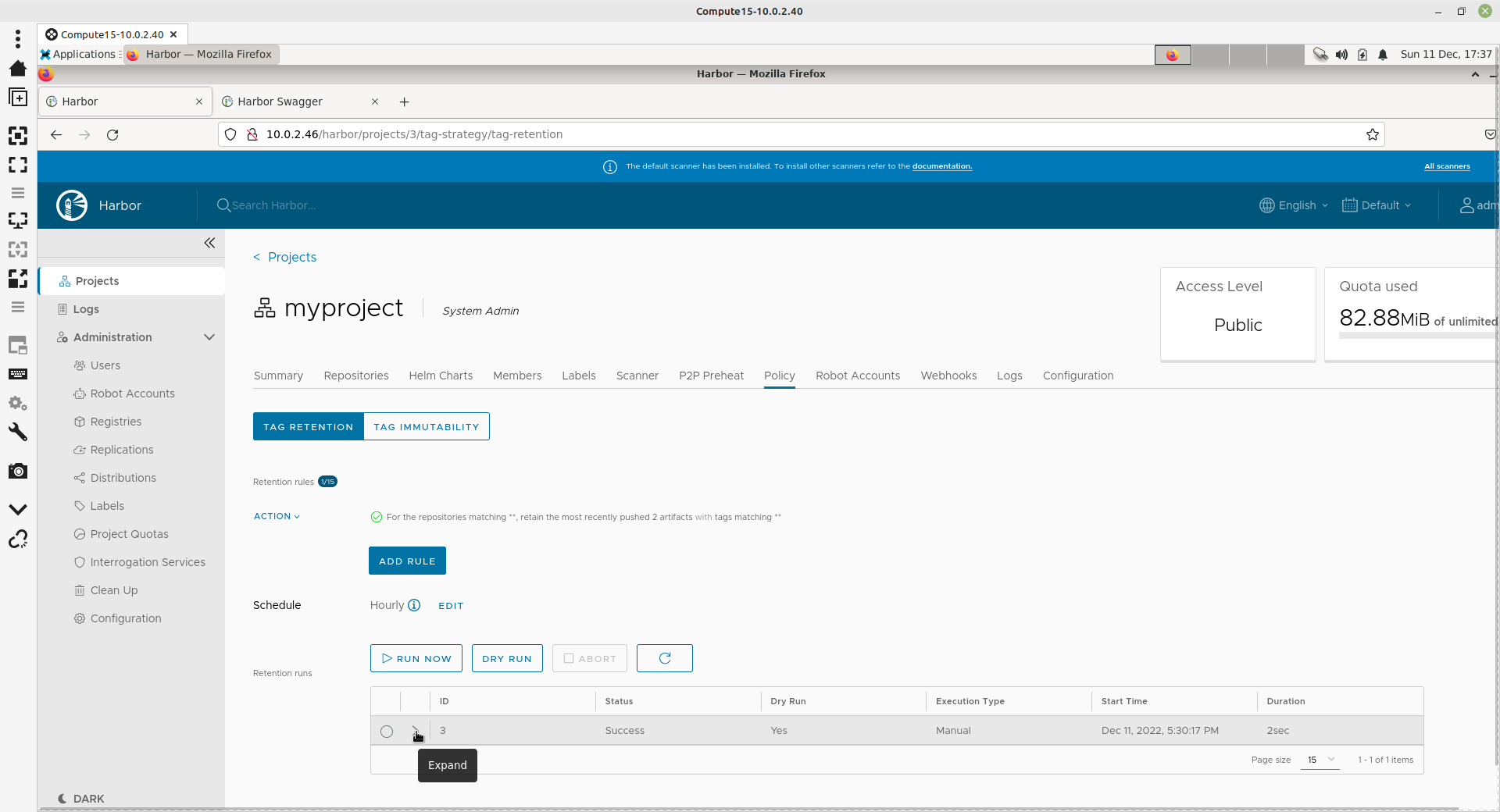Open the Page size selector

coord(1320,760)
